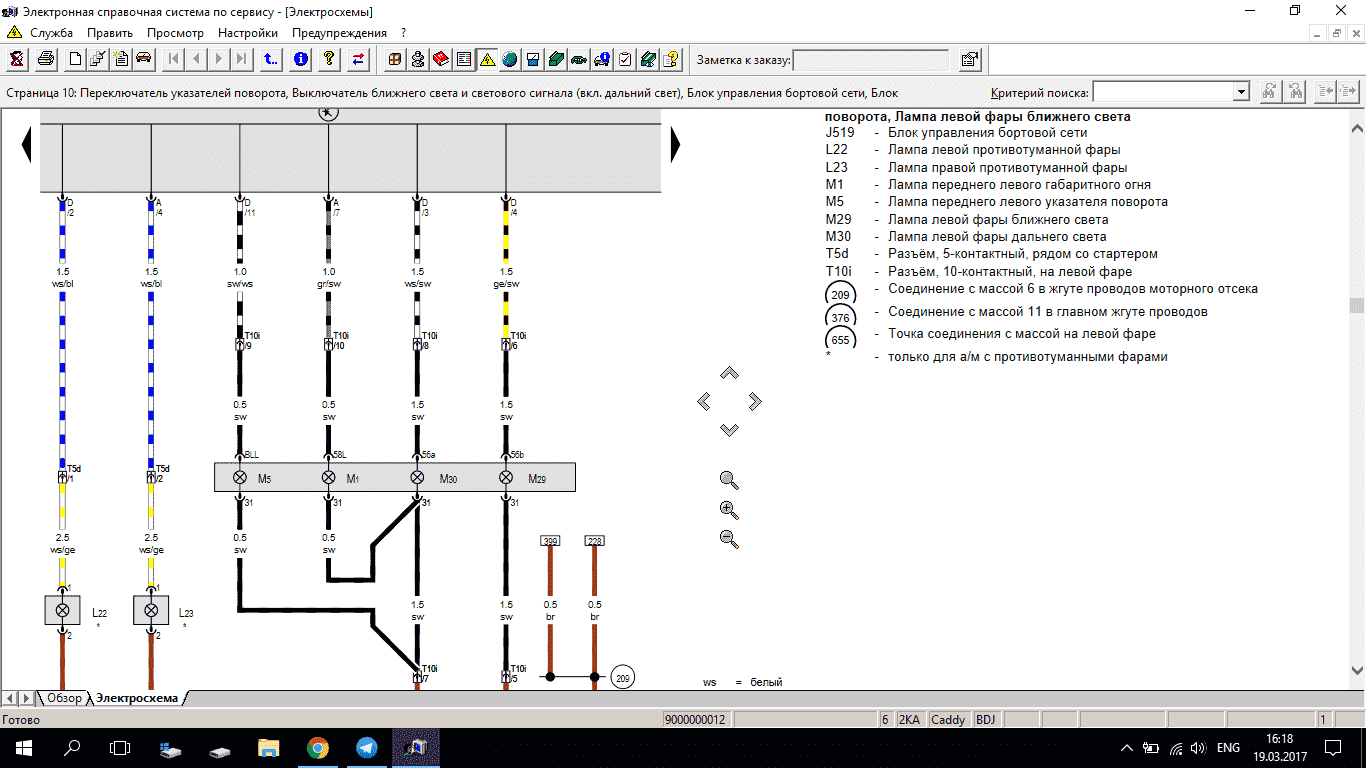Click the order note edit icon
1366x768 pixels.
(969, 59)
